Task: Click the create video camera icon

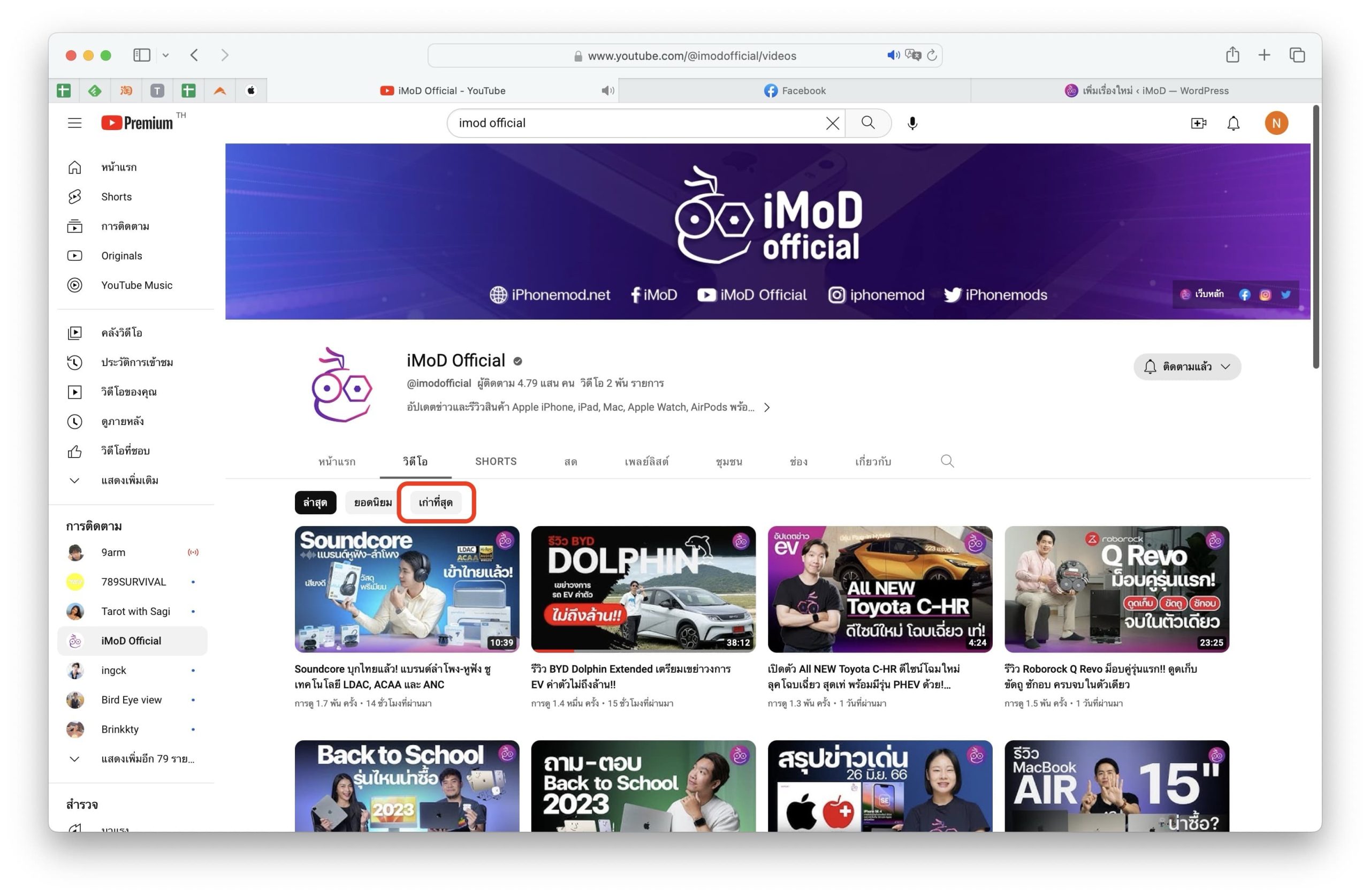Action: pos(1198,123)
